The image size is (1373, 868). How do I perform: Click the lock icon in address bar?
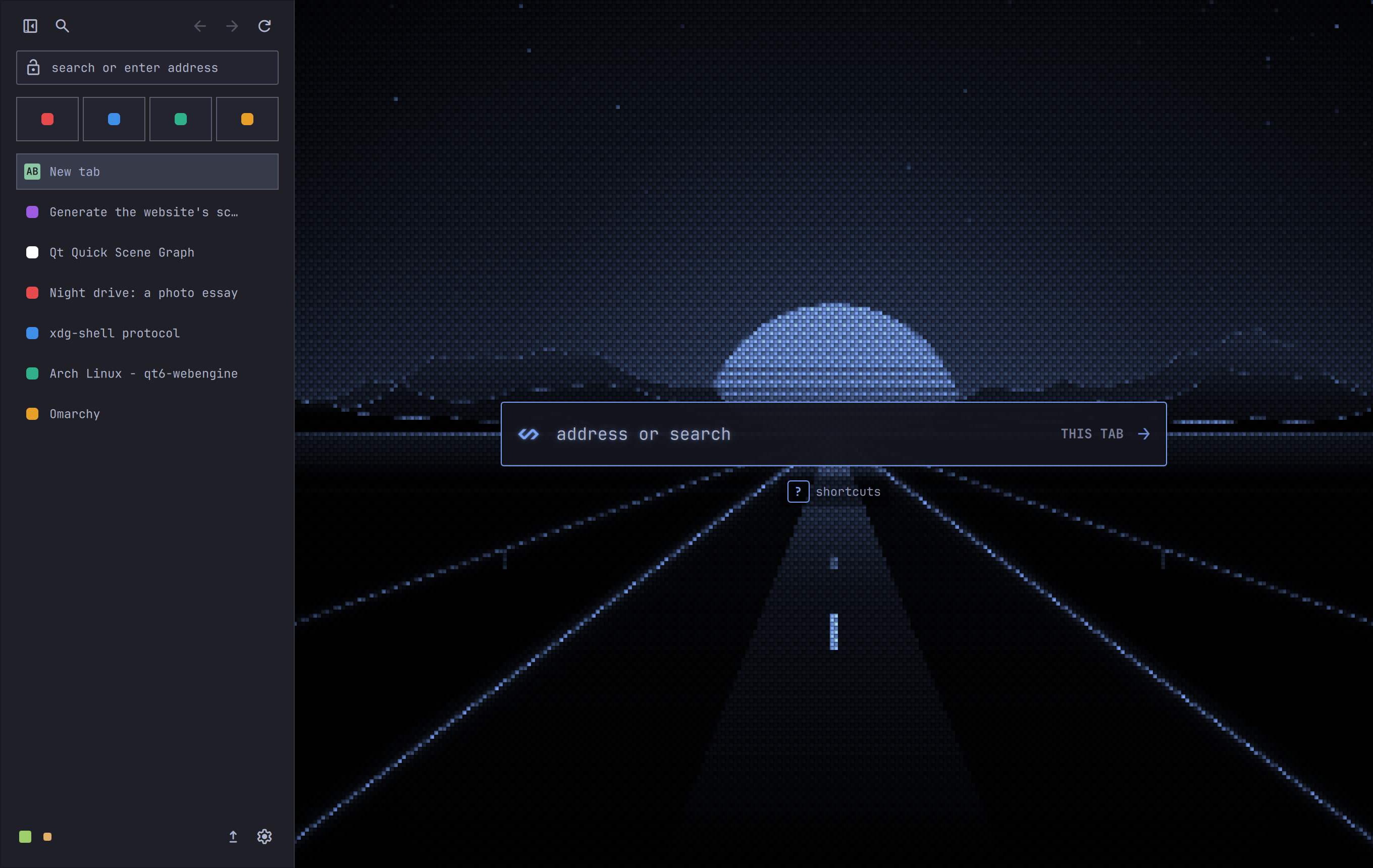coord(33,67)
